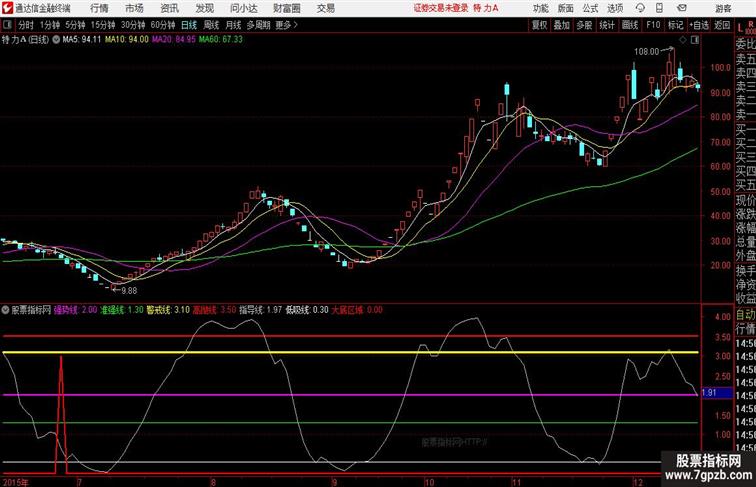Viewport: 756px width, 487px height.
Task: Click the 自动 label in right panel
Action: coord(745,315)
